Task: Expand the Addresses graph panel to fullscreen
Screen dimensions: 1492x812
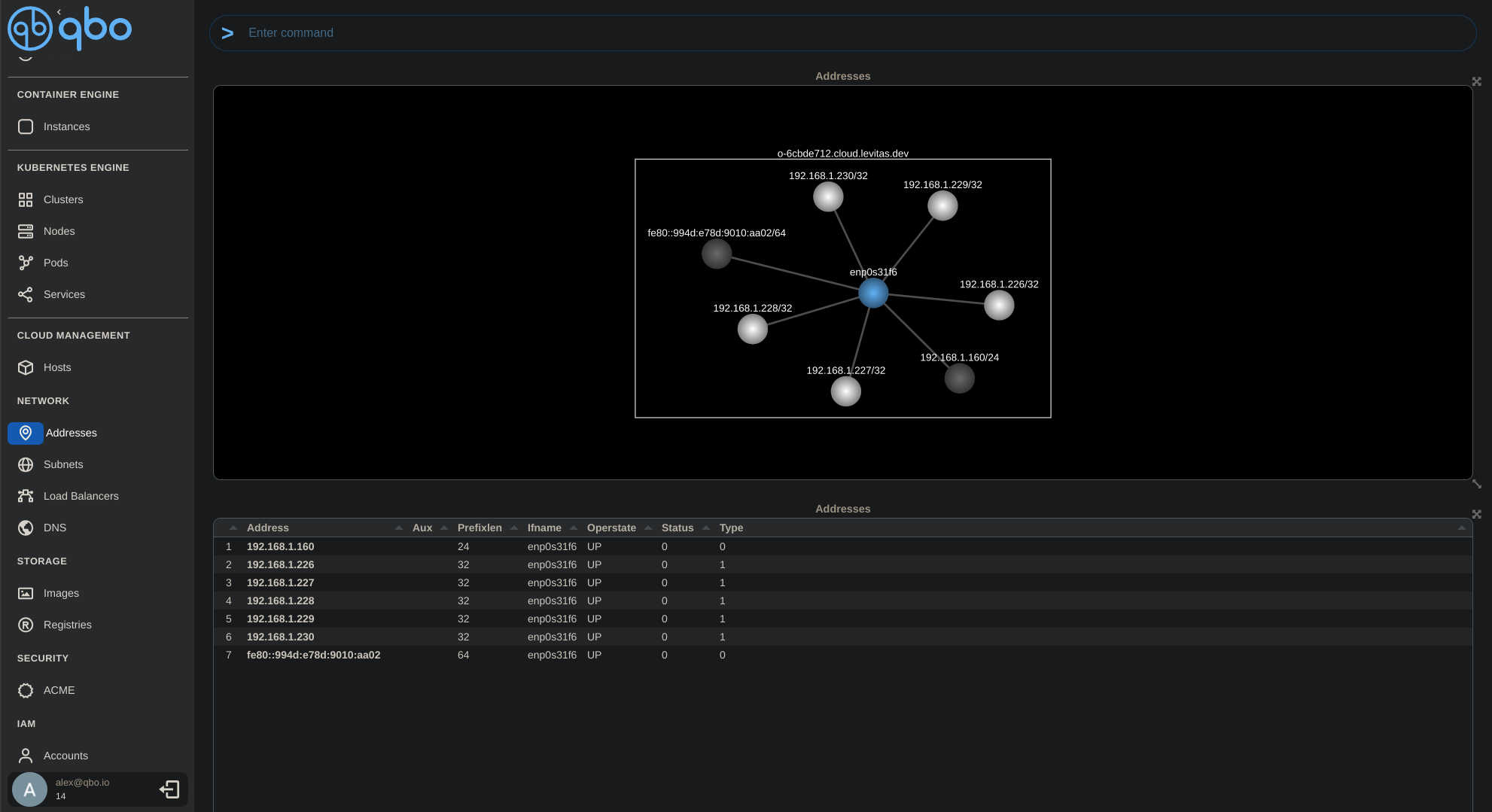Action: (x=1476, y=81)
